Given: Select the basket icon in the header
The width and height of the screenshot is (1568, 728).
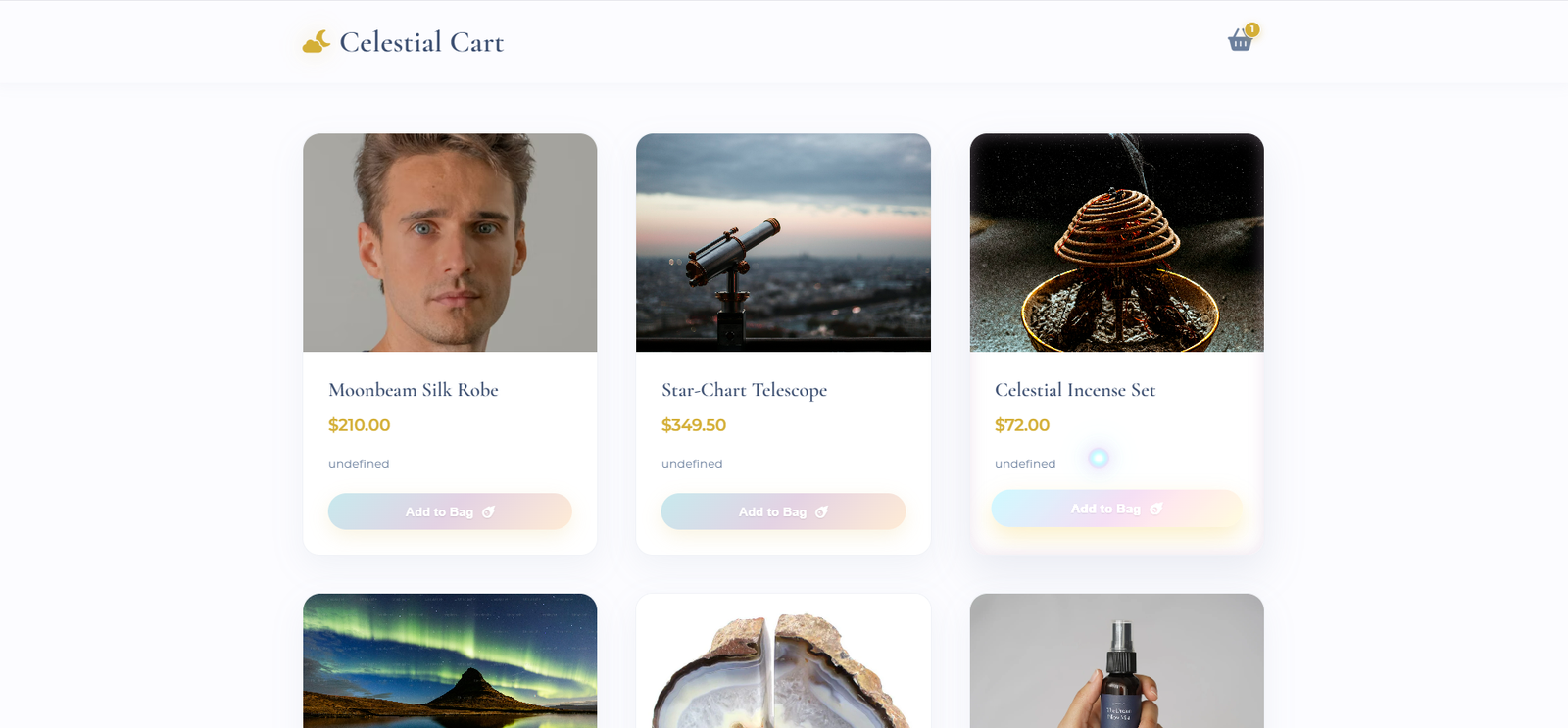Looking at the screenshot, I should [1239, 41].
